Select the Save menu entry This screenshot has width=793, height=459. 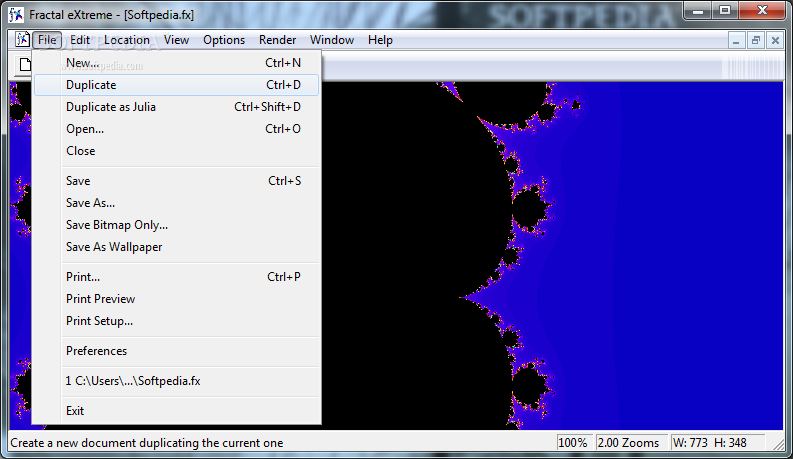pos(177,181)
